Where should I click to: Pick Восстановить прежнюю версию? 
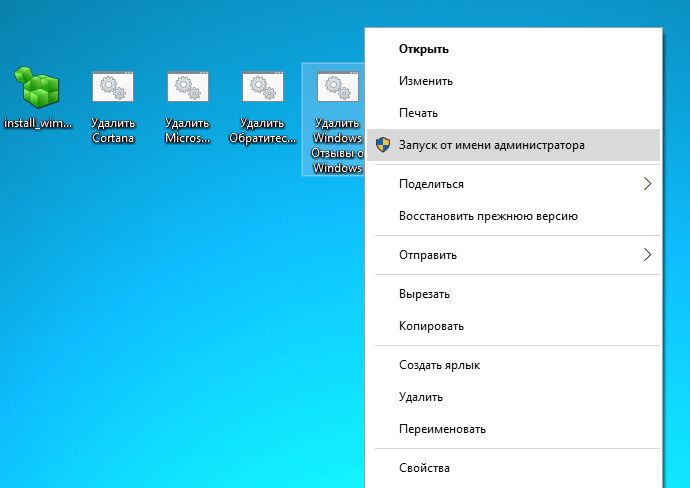[487, 216]
